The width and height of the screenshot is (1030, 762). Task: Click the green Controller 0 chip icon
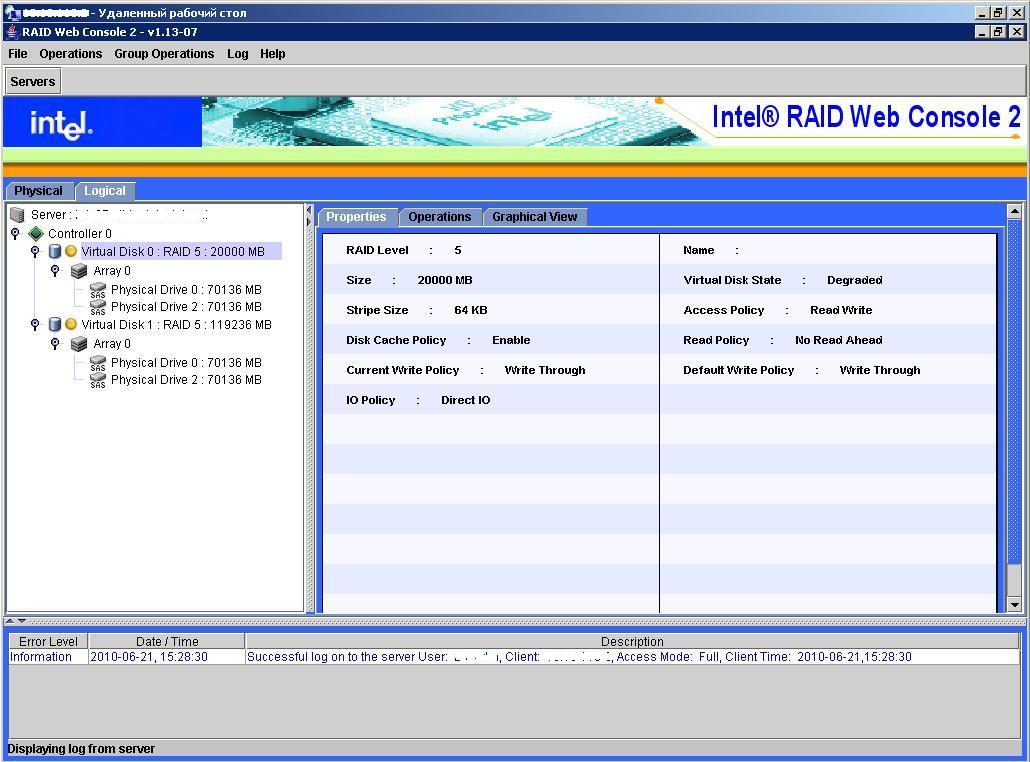pos(36,234)
